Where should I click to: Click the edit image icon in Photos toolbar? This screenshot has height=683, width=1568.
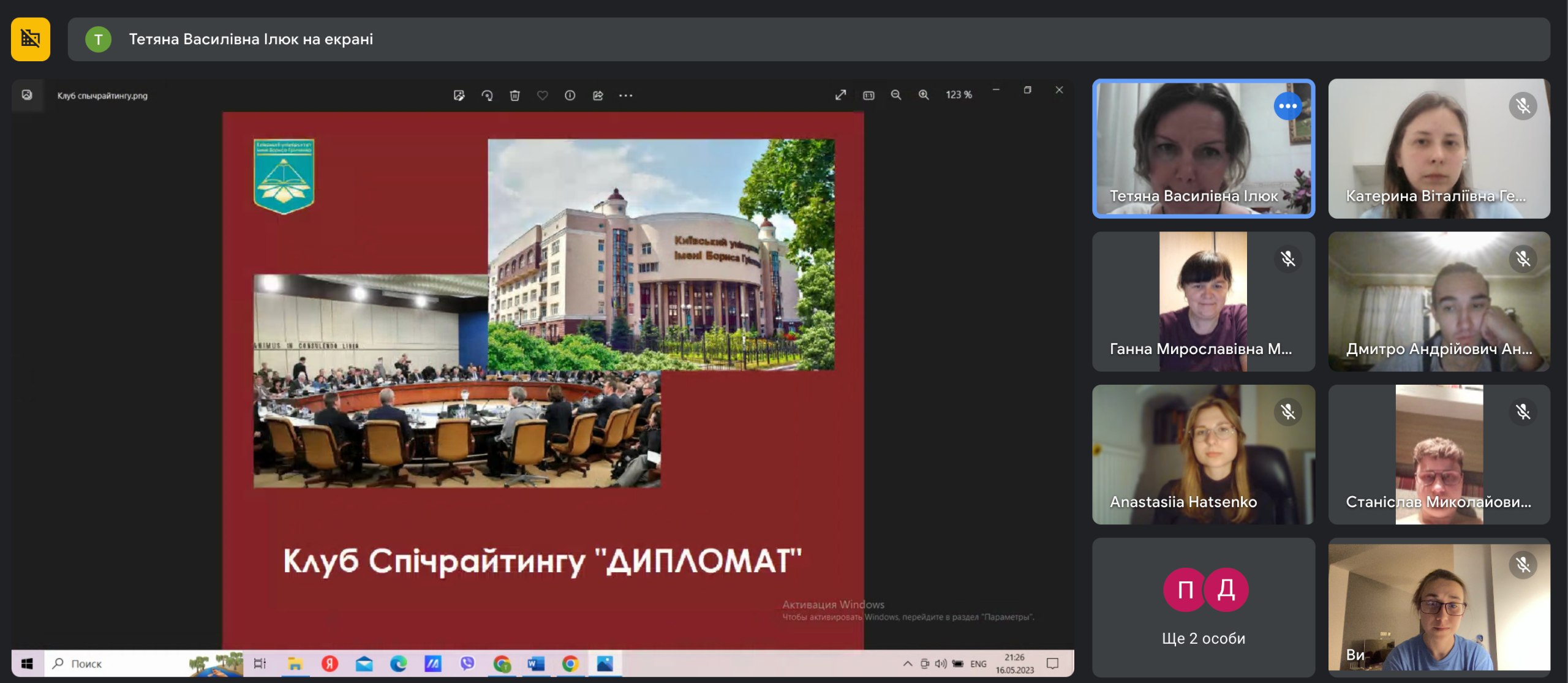(x=459, y=96)
